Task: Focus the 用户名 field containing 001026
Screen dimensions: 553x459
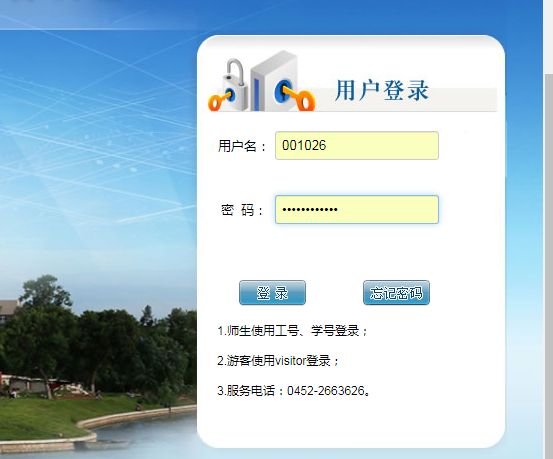Action: pos(357,145)
